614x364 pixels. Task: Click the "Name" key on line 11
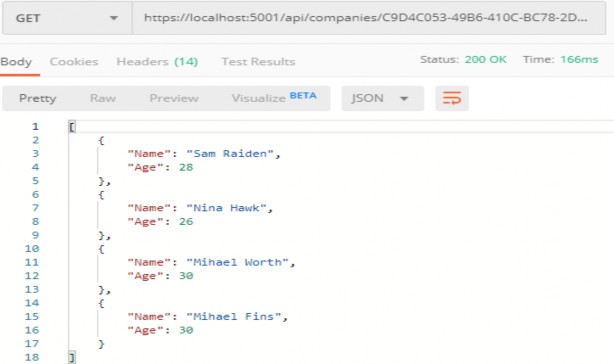tap(149, 262)
